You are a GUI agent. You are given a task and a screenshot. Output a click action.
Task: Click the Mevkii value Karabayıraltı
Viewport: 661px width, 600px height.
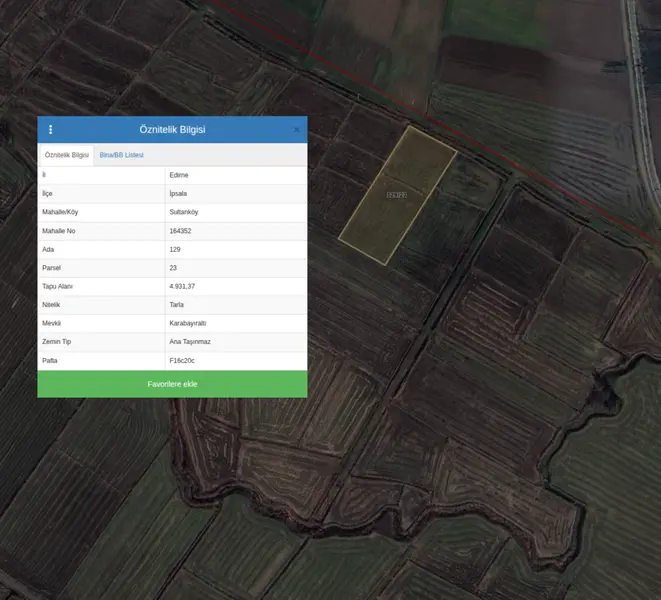[x=188, y=323]
